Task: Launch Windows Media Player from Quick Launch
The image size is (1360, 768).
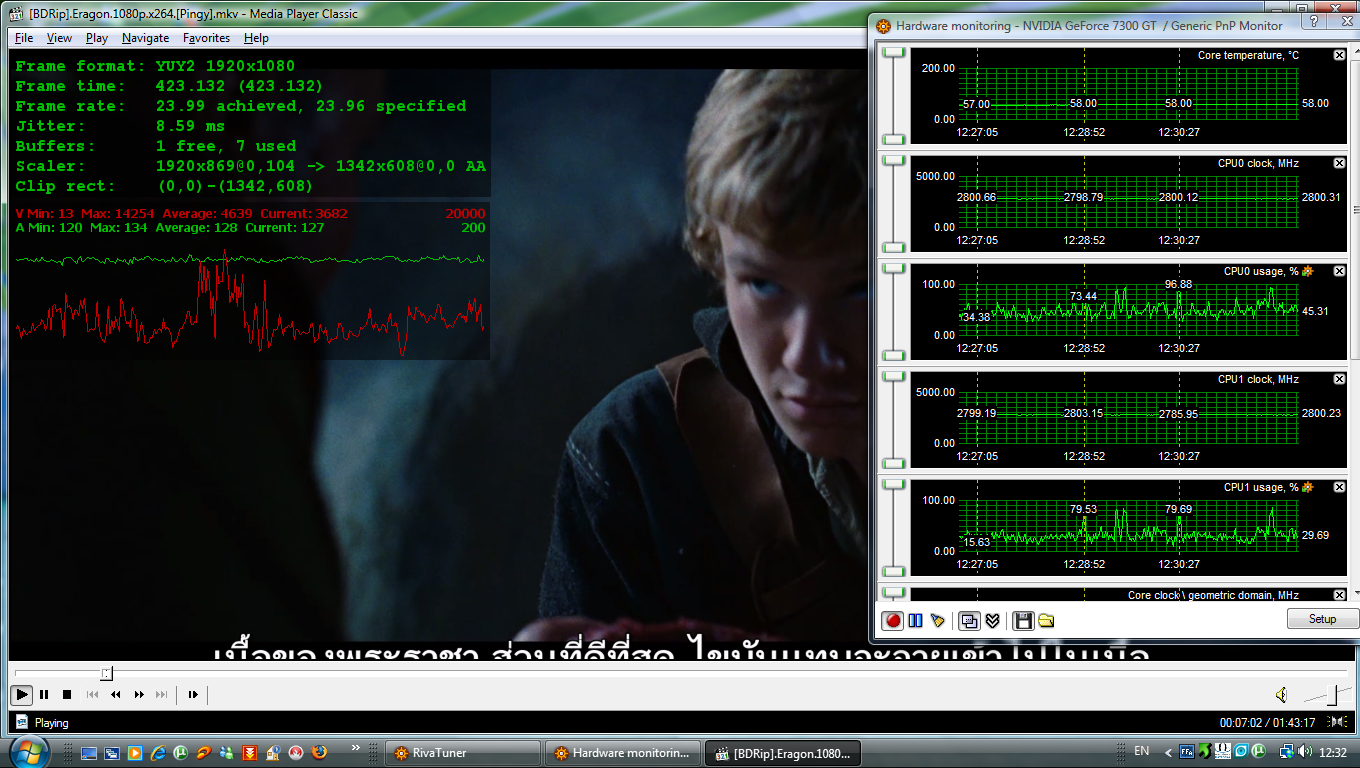Action: [135, 752]
